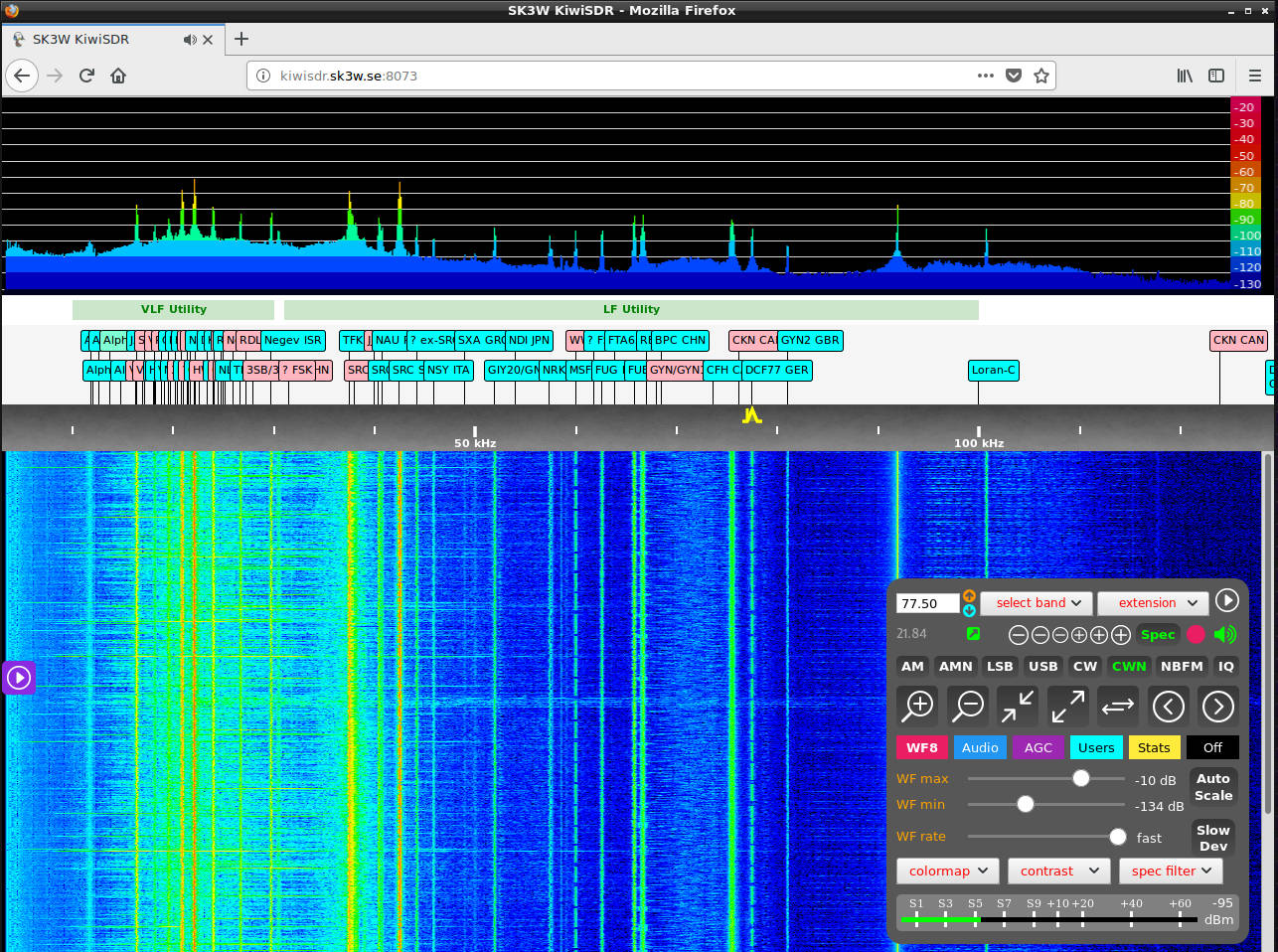Click the frequency input field showing 77.50
This screenshot has height=952, width=1278.
pyautogui.click(x=927, y=603)
